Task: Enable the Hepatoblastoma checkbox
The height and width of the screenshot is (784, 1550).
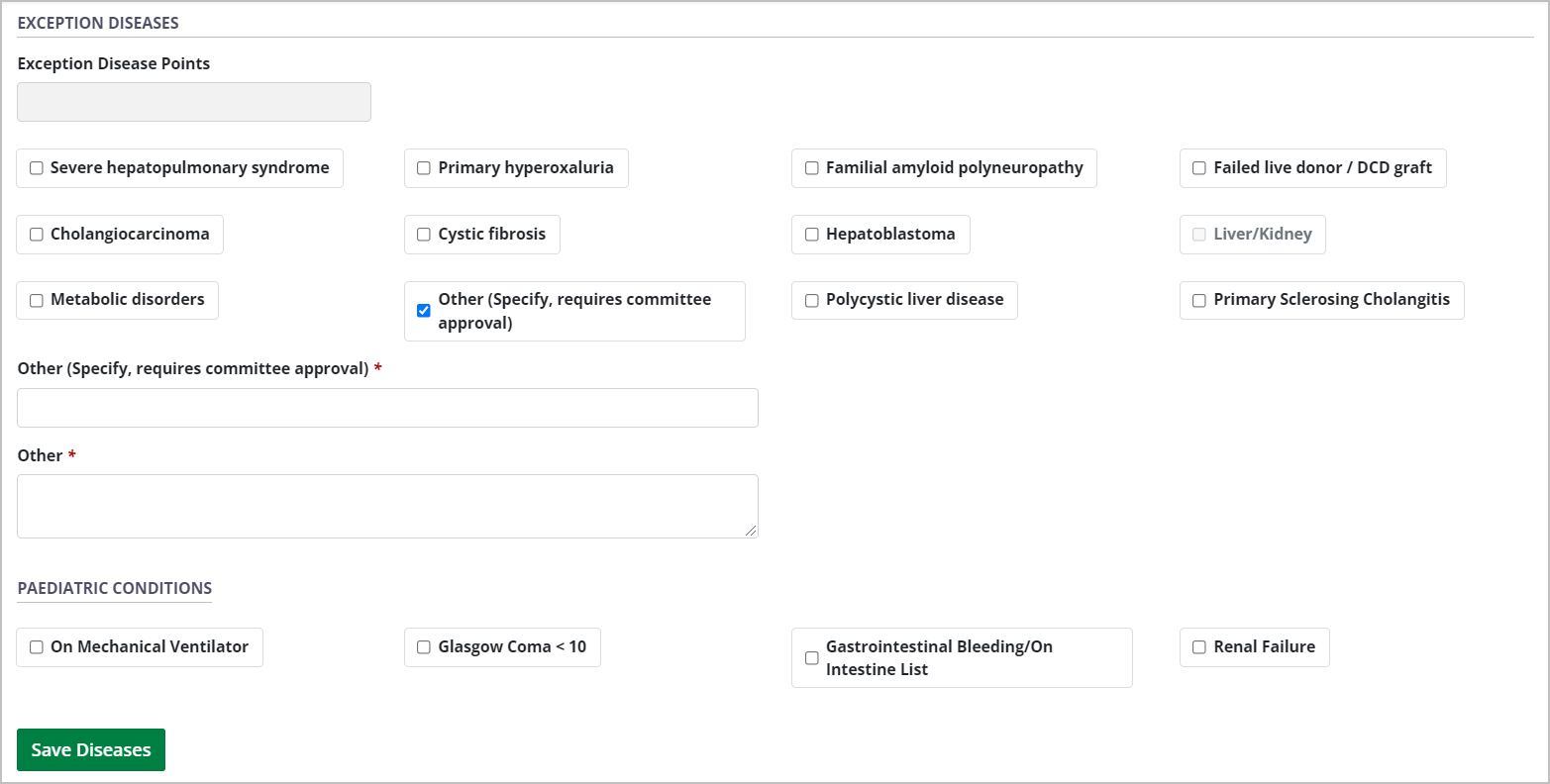Action: point(811,234)
